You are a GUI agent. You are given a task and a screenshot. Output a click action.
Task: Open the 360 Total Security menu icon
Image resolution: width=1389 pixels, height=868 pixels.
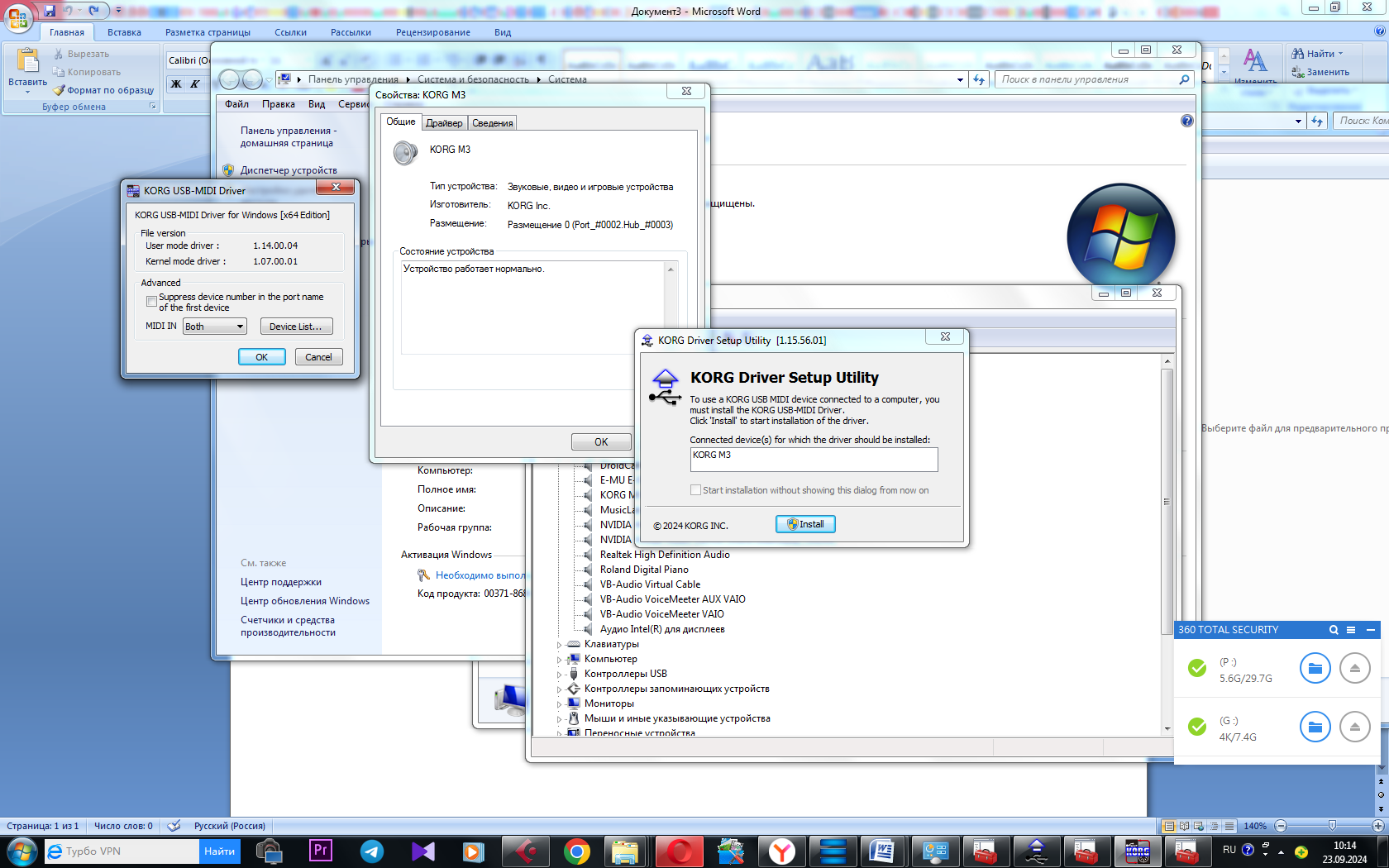tap(1351, 630)
